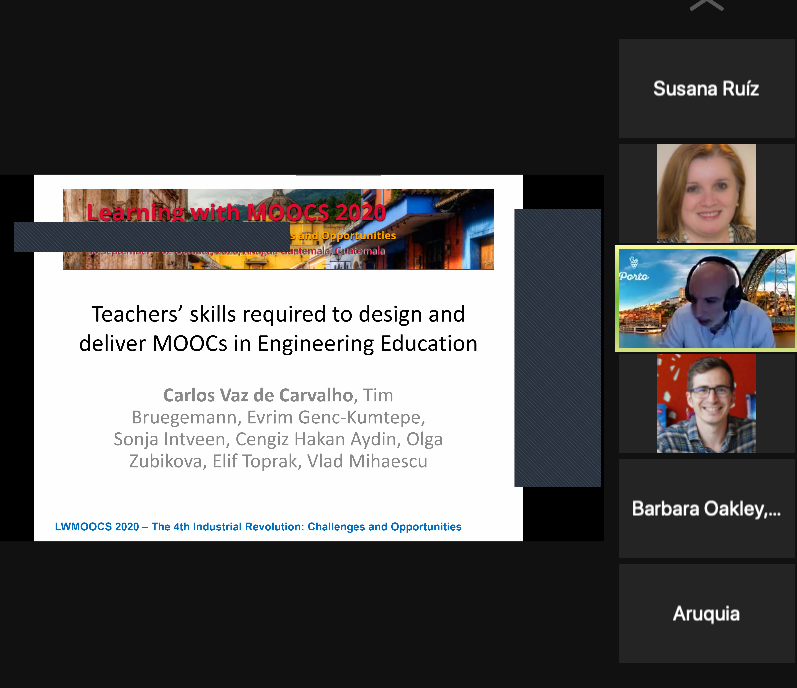Viewport: 797px width, 688px height.
Task: Click the text 'Sonja Intveen, Cengiz Hakan Aydin, Olga'
Action: pyautogui.click(x=278, y=439)
